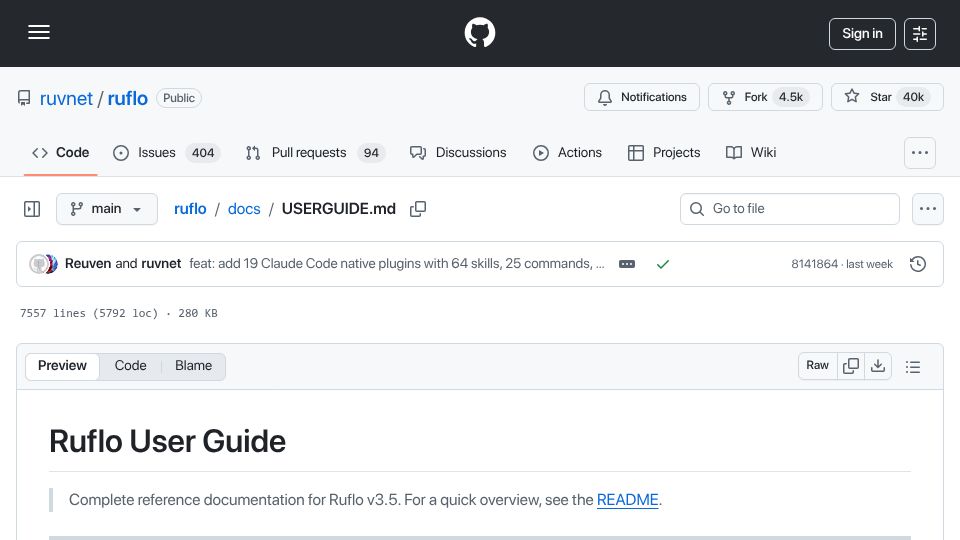Viewport: 960px width, 540px height.
Task: Open the Actions tab
Action: [x=568, y=152]
